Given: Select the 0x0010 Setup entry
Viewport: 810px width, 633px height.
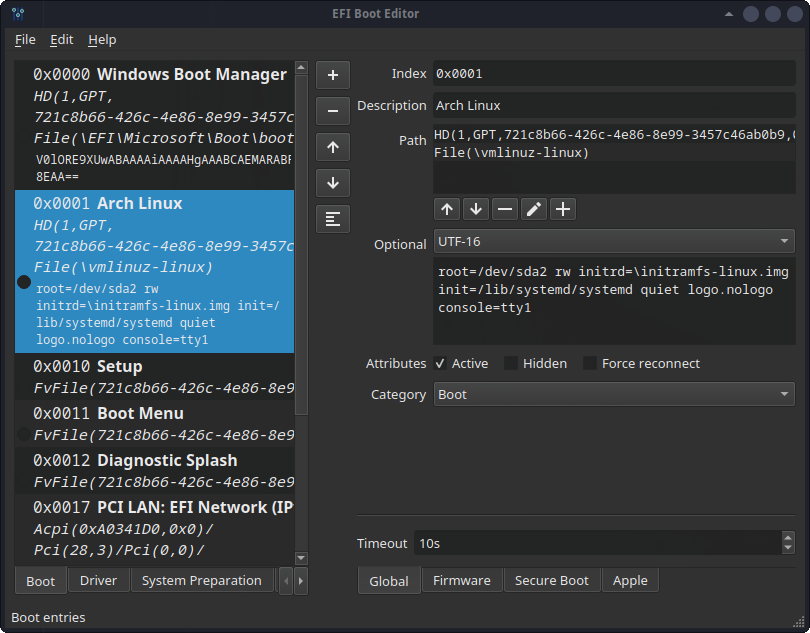Looking at the screenshot, I should coord(154,377).
